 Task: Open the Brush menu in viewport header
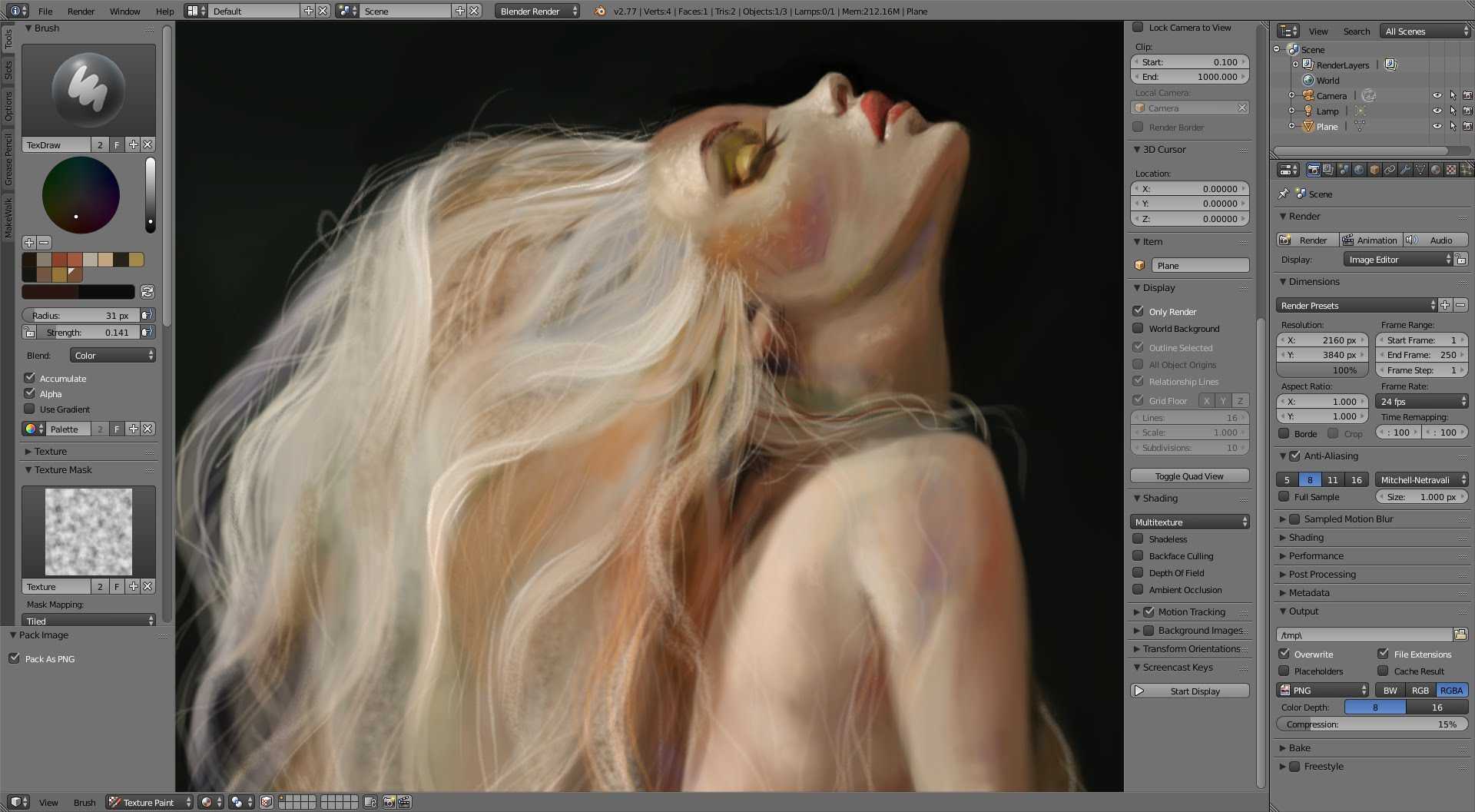click(x=85, y=802)
